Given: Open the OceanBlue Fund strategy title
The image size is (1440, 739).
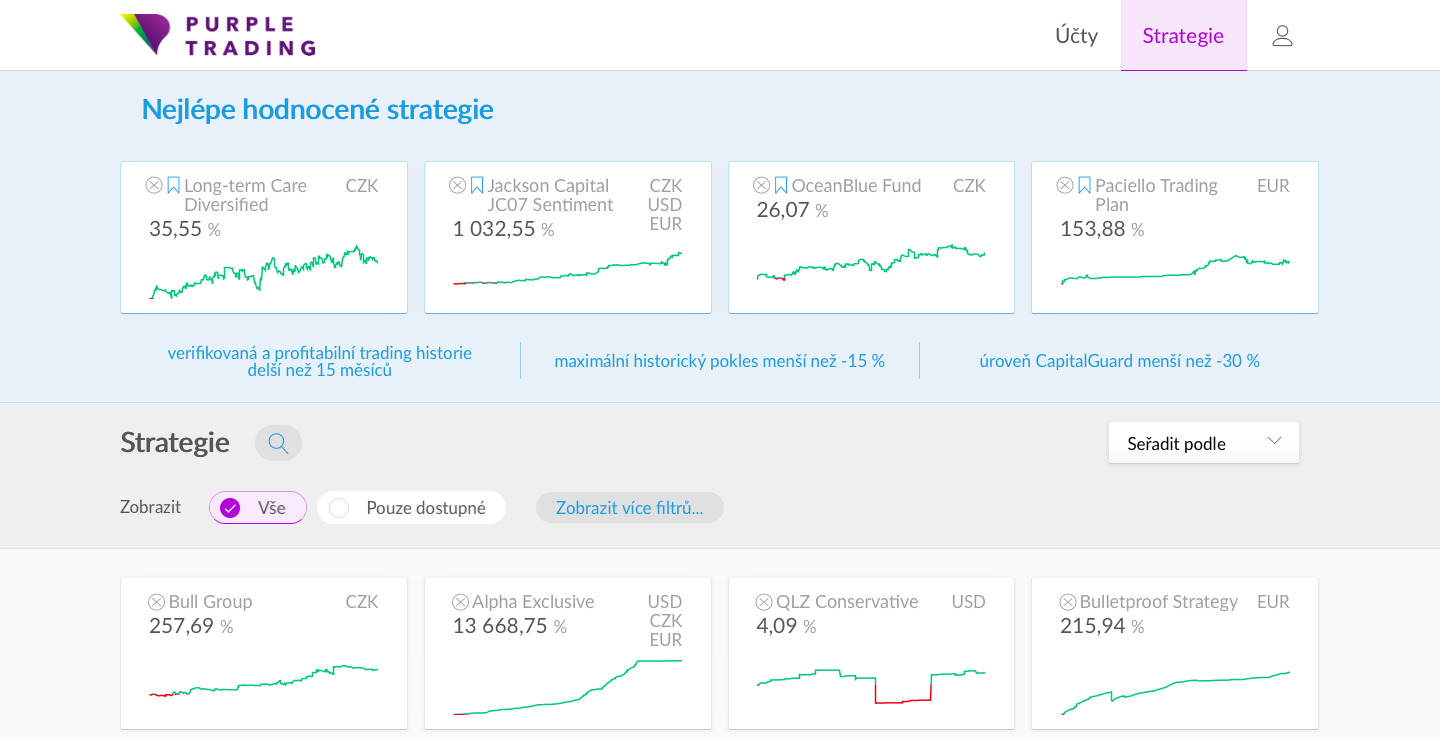Looking at the screenshot, I should tap(856, 185).
